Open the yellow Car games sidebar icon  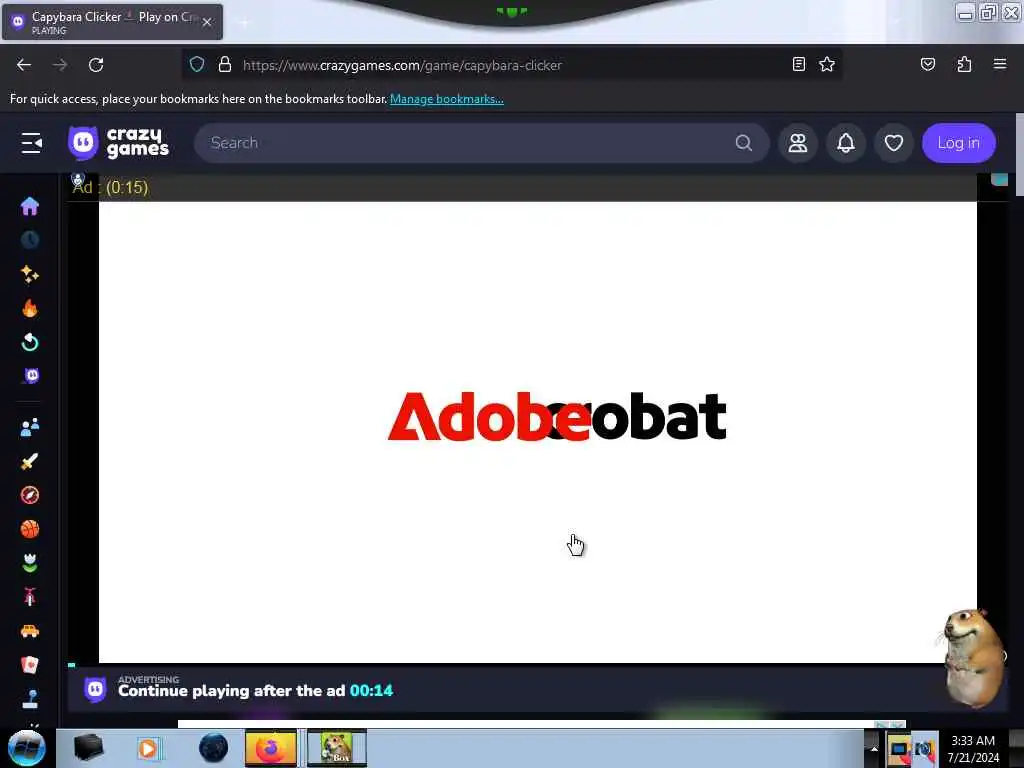tap(30, 631)
